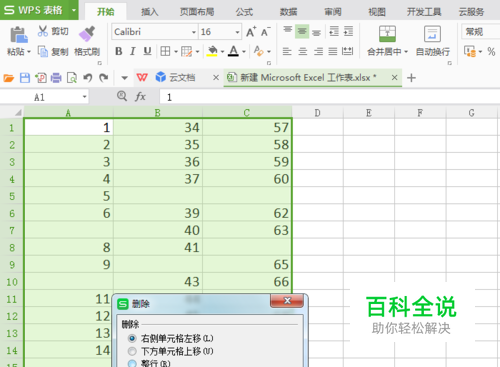Switch to the 页面布局 ribbon tab

(x=197, y=12)
